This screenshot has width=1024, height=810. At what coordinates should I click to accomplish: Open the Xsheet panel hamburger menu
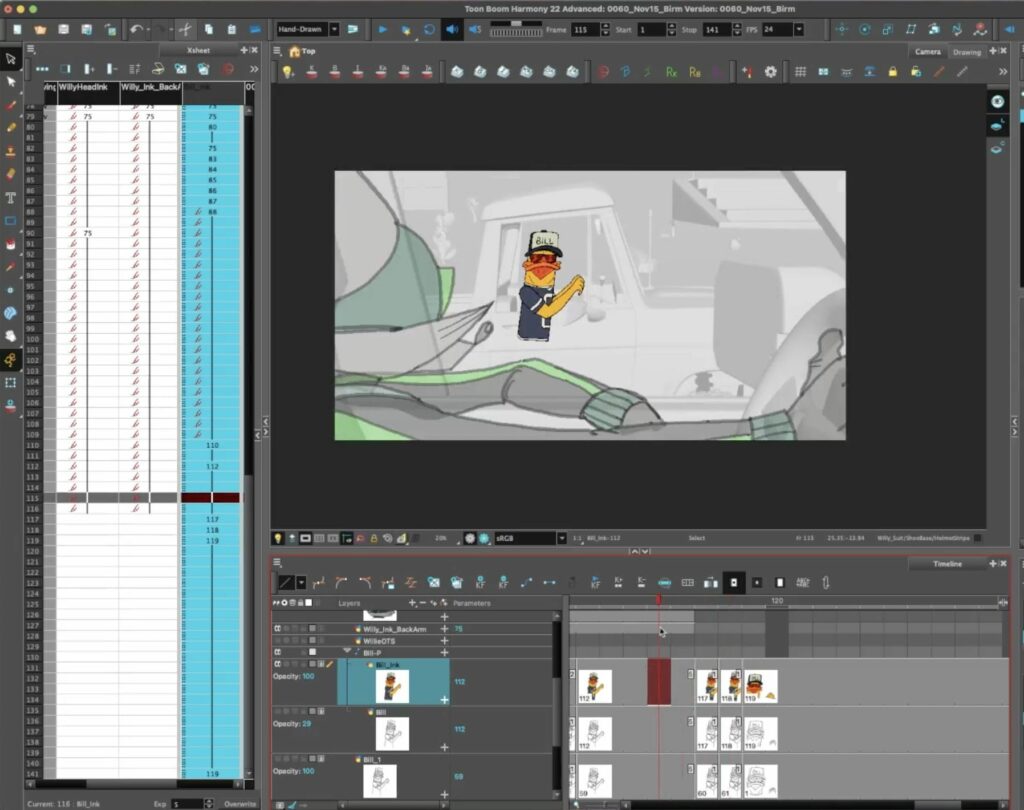tap(31, 50)
